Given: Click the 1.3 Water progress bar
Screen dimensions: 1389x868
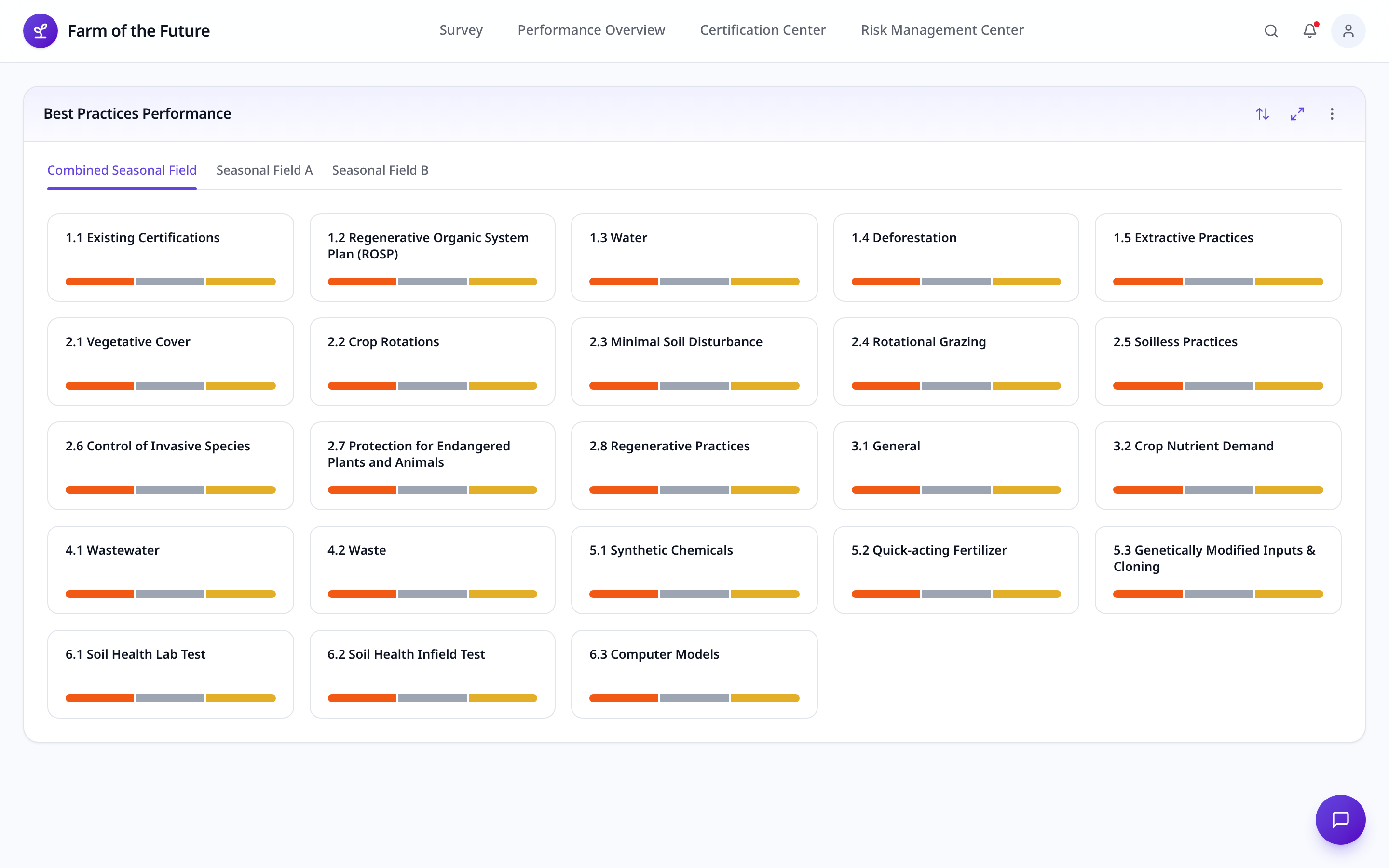Looking at the screenshot, I should tap(694, 281).
